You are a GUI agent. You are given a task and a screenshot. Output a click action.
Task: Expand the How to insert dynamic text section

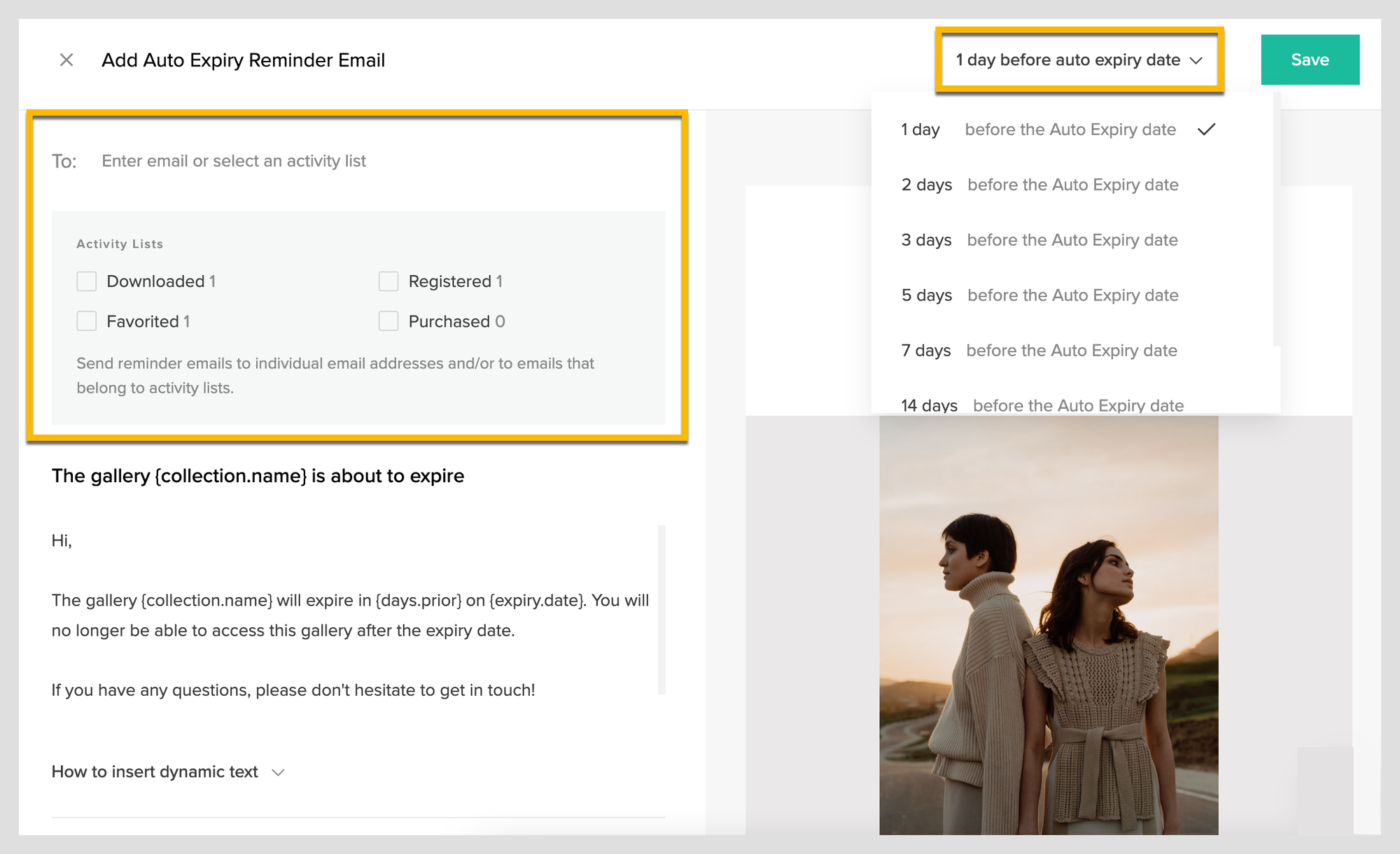[x=154, y=772]
